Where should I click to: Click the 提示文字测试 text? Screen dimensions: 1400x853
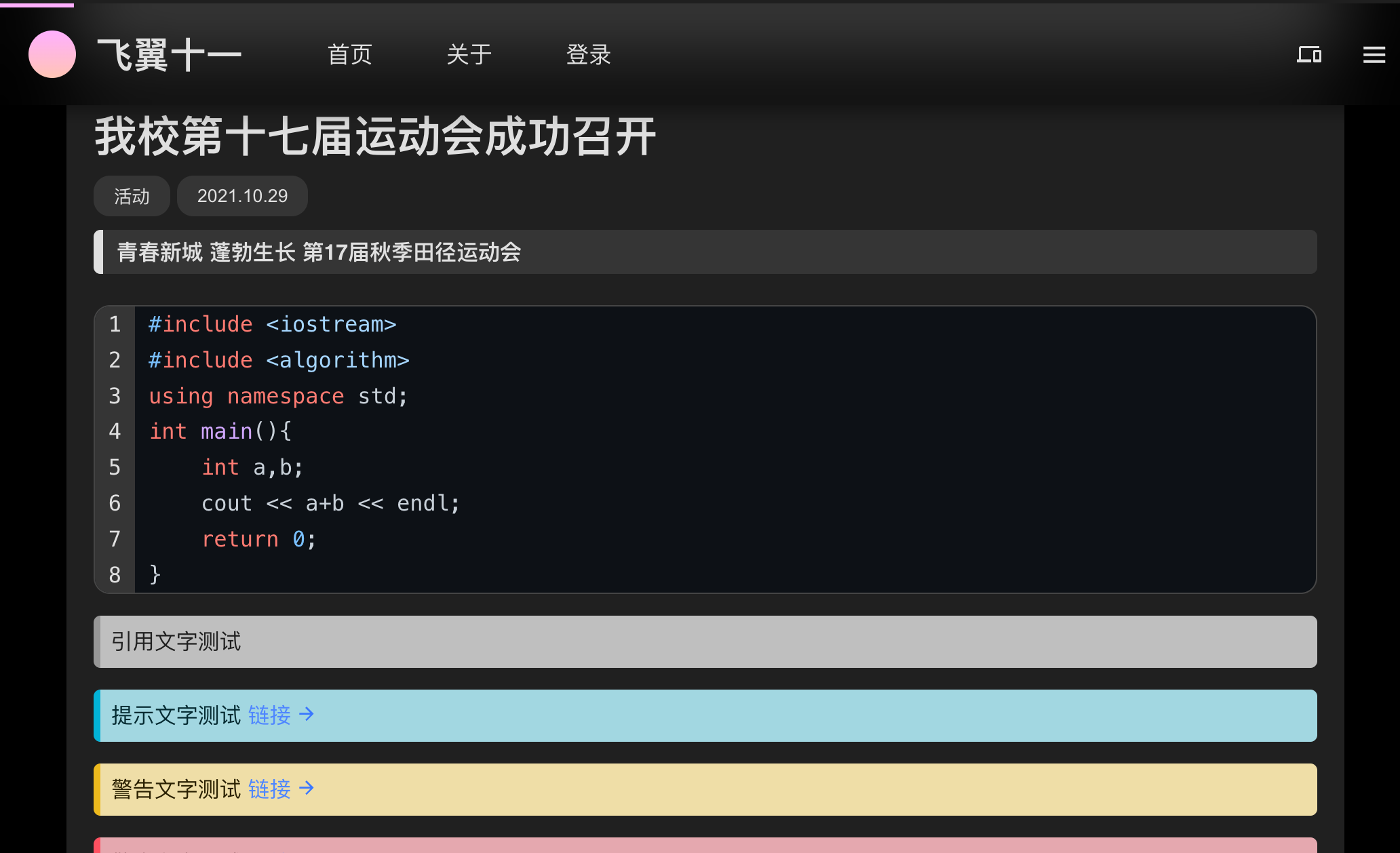click(176, 715)
